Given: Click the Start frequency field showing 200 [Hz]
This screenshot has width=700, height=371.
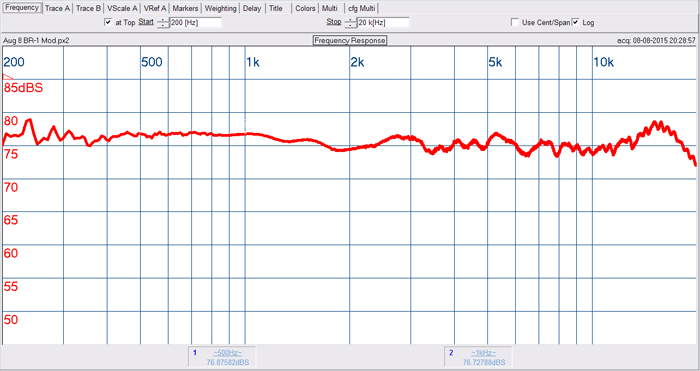Looking at the screenshot, I should click(196, 22).
